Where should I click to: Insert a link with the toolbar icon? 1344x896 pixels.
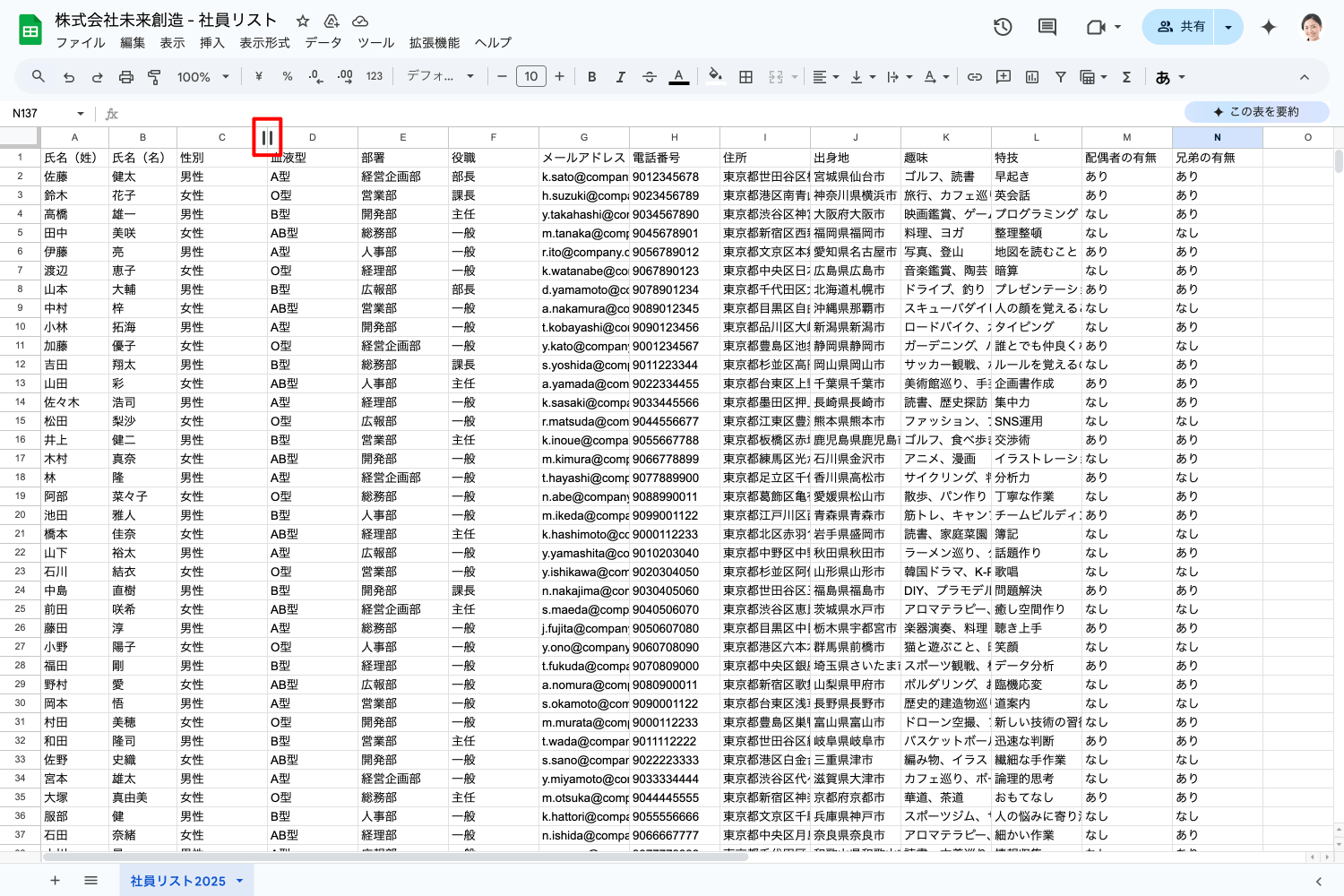point(974,77)
